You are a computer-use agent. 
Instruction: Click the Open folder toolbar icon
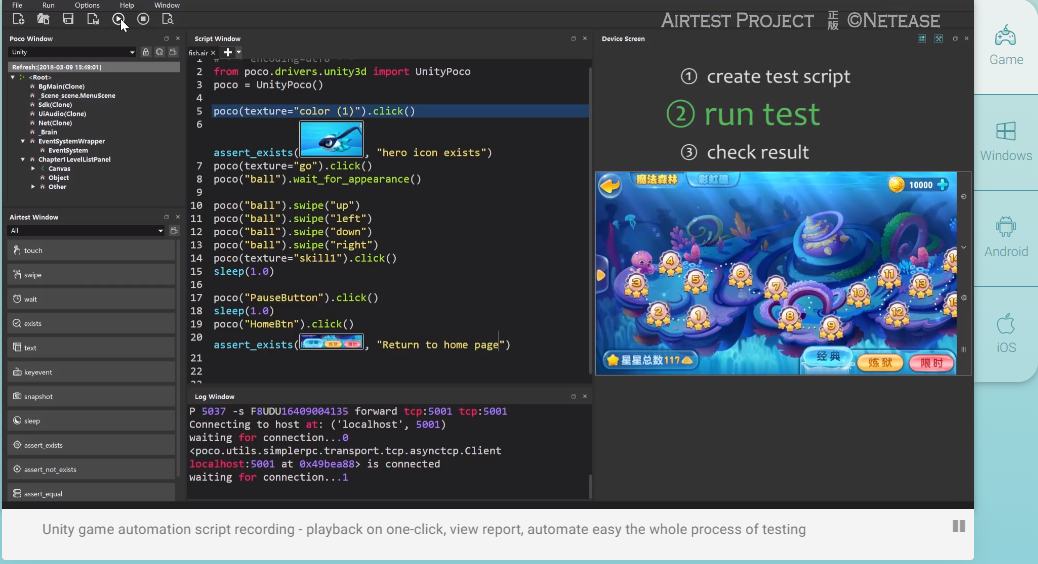point(43,19)
